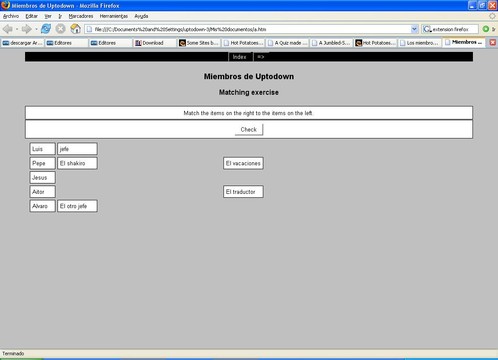
Task: Click the Forward arrow icon
Action: tap(26, 29)
